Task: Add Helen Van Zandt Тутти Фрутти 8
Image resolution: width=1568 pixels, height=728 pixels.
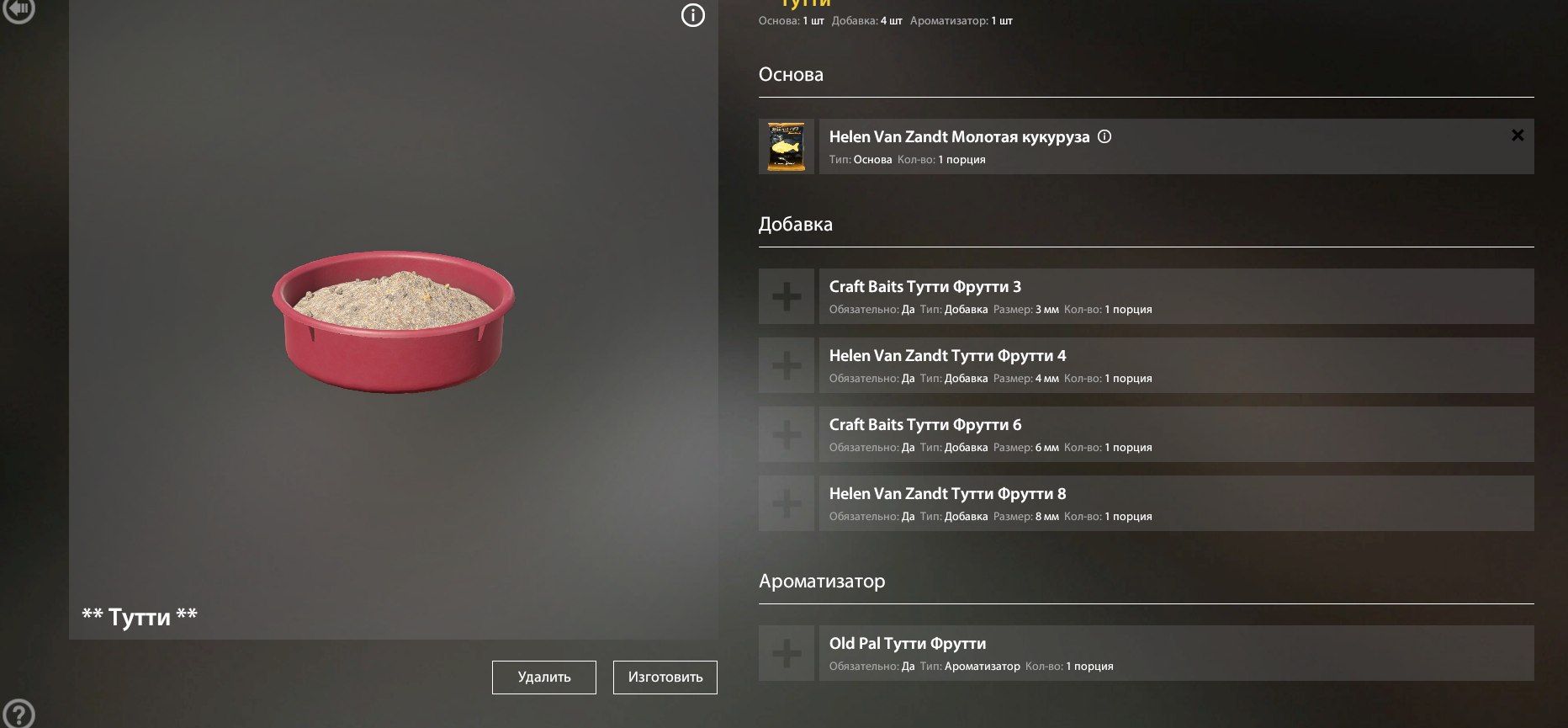Action: coord(787,503)
